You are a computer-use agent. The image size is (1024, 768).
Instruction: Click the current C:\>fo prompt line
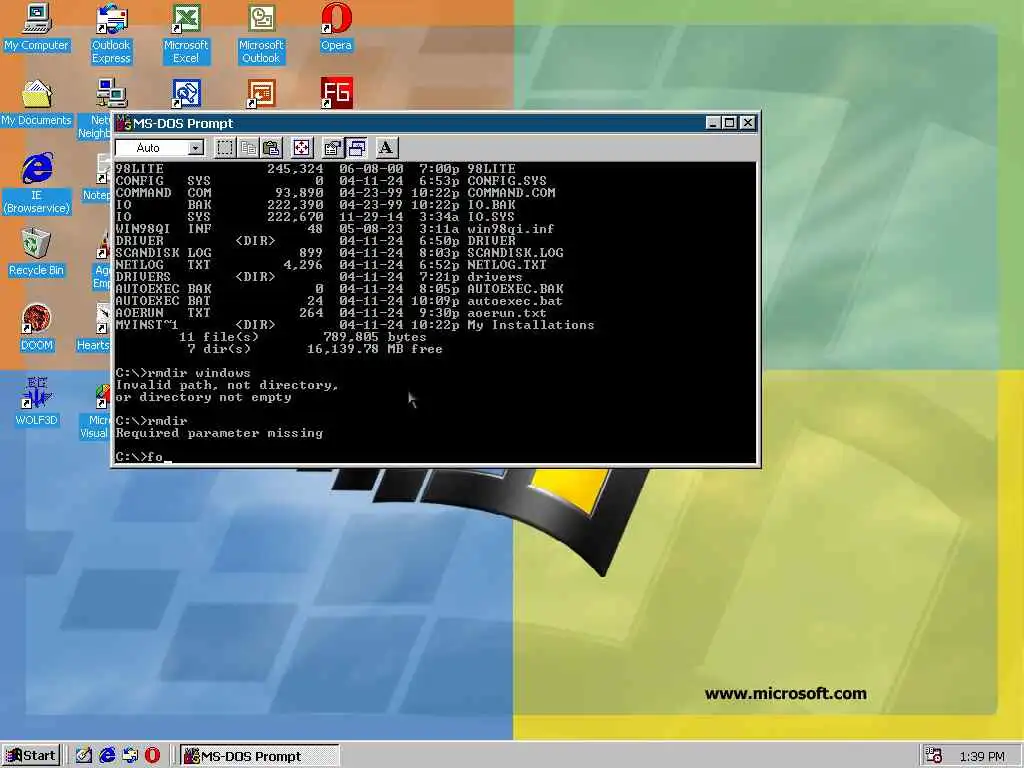143,456
